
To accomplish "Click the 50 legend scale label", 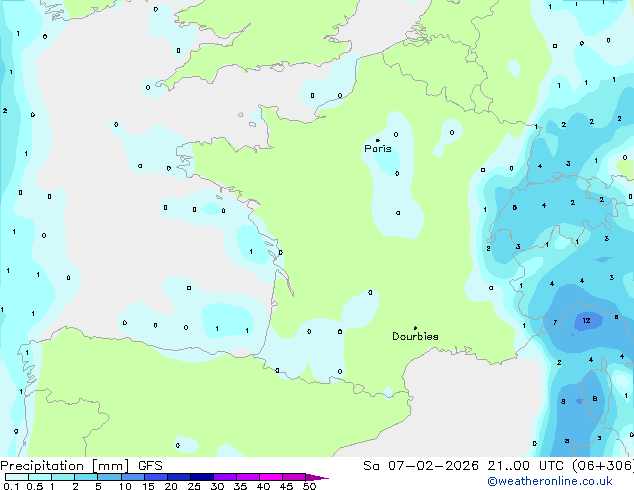I will pyautogui.click(x=309, y=486).
